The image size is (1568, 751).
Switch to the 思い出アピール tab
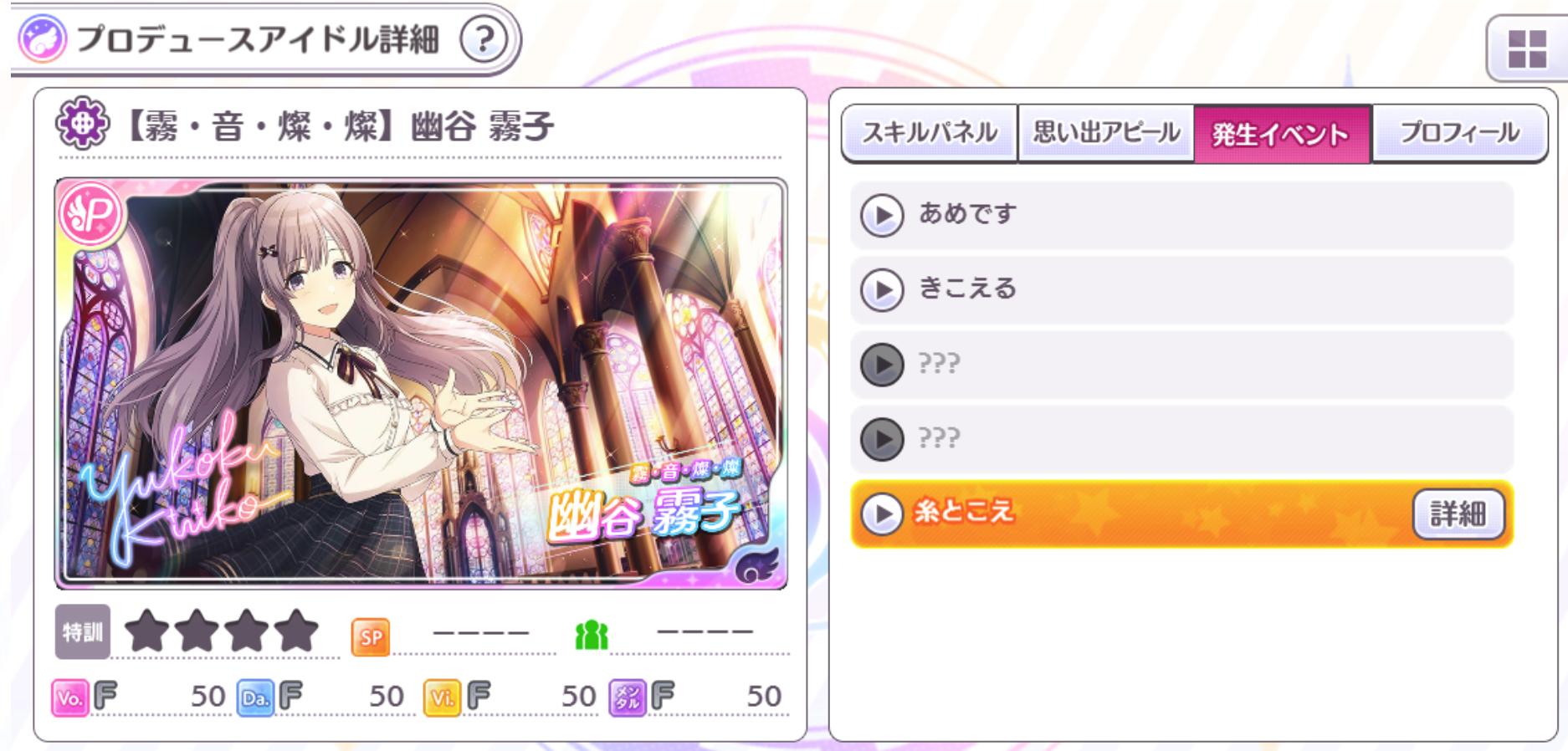(1105, 133)
